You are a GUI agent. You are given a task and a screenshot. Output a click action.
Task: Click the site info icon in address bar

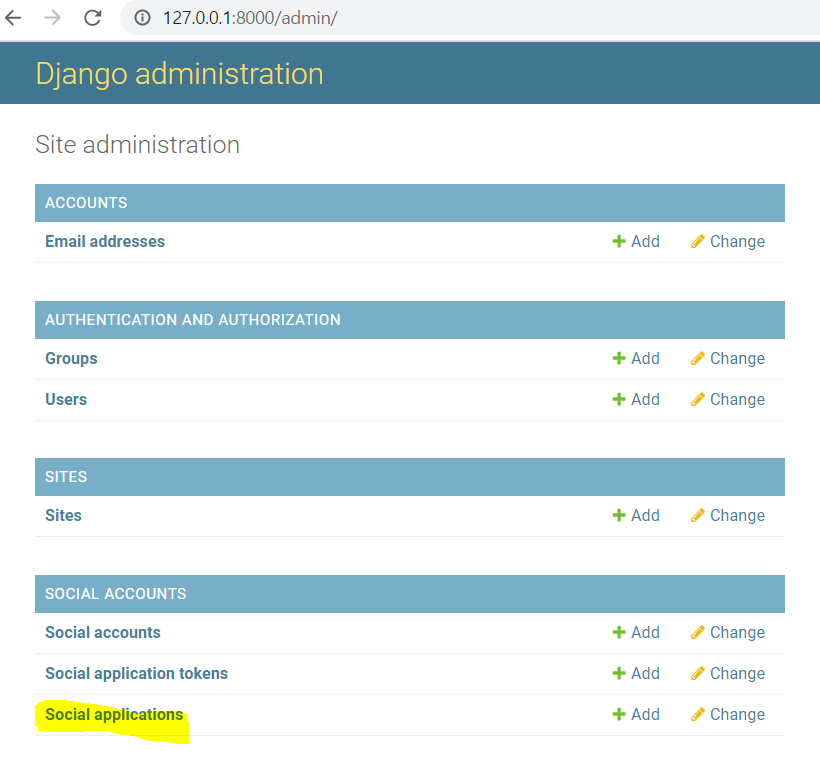click(142, 18)
